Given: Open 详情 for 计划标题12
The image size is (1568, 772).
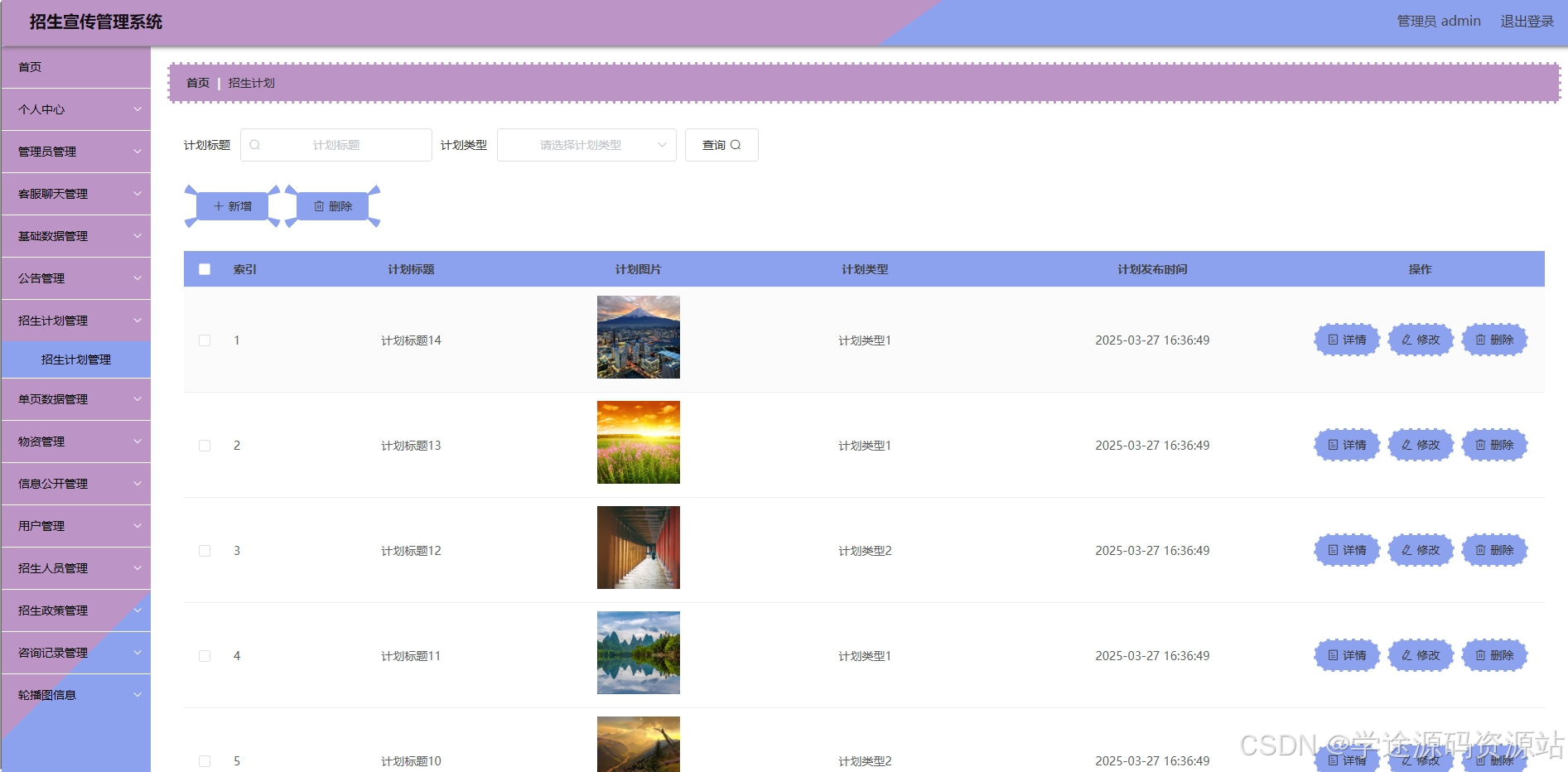Looking at the screenshot, I should (x=1347, y=550).
